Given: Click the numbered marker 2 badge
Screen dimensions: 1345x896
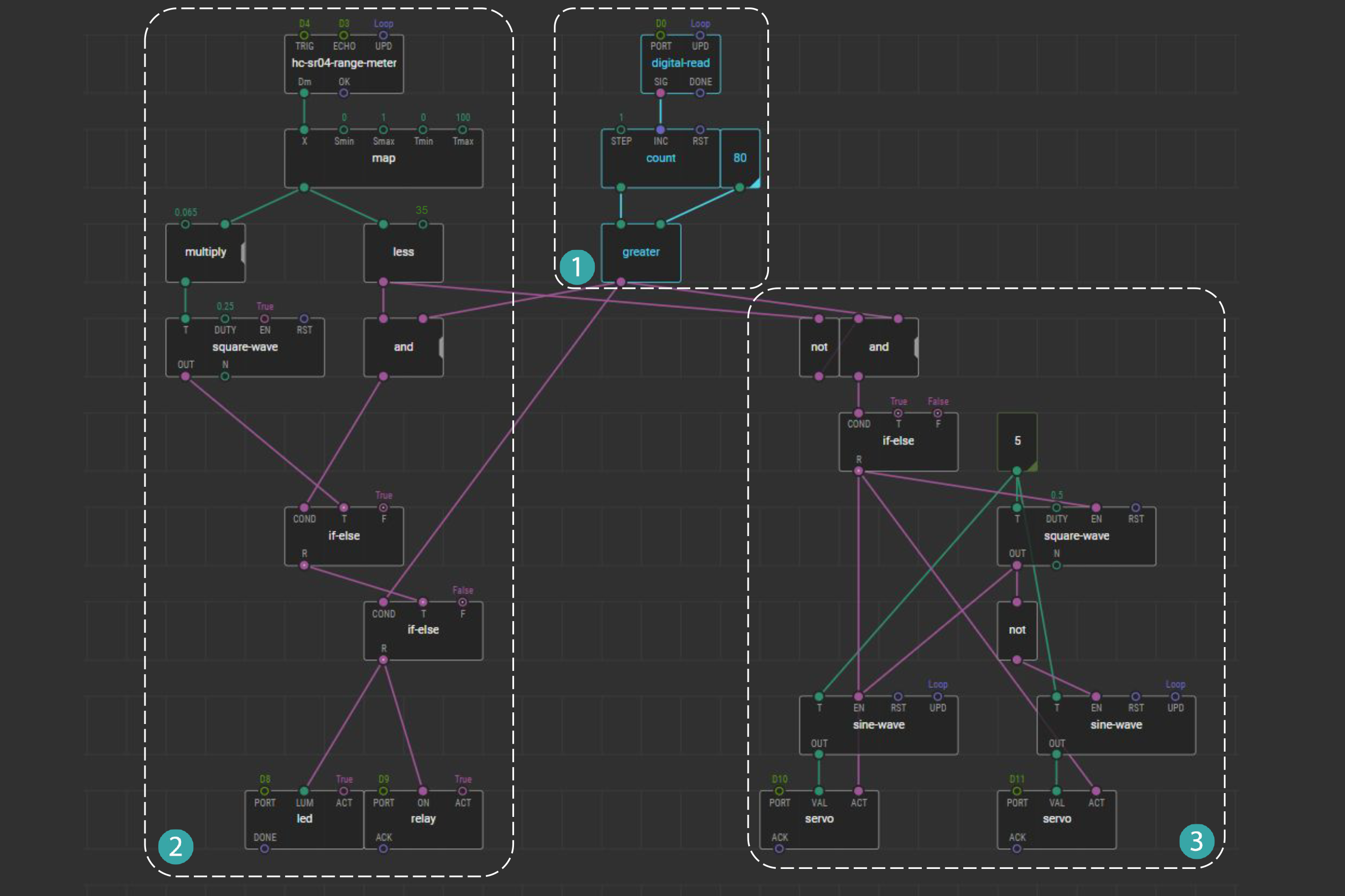Looking at the screenshot, I should click(x=175, y=846).
